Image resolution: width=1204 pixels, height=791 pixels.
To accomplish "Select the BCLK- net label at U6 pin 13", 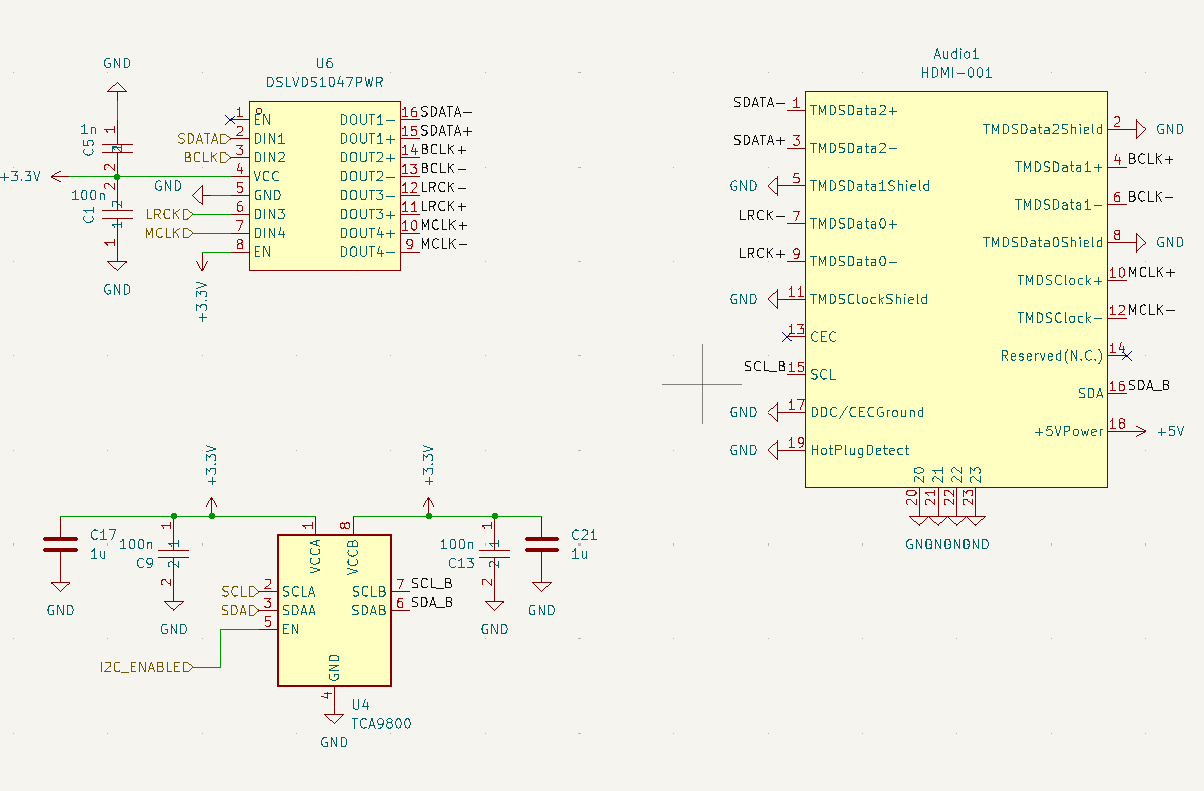I will point(443,169).
